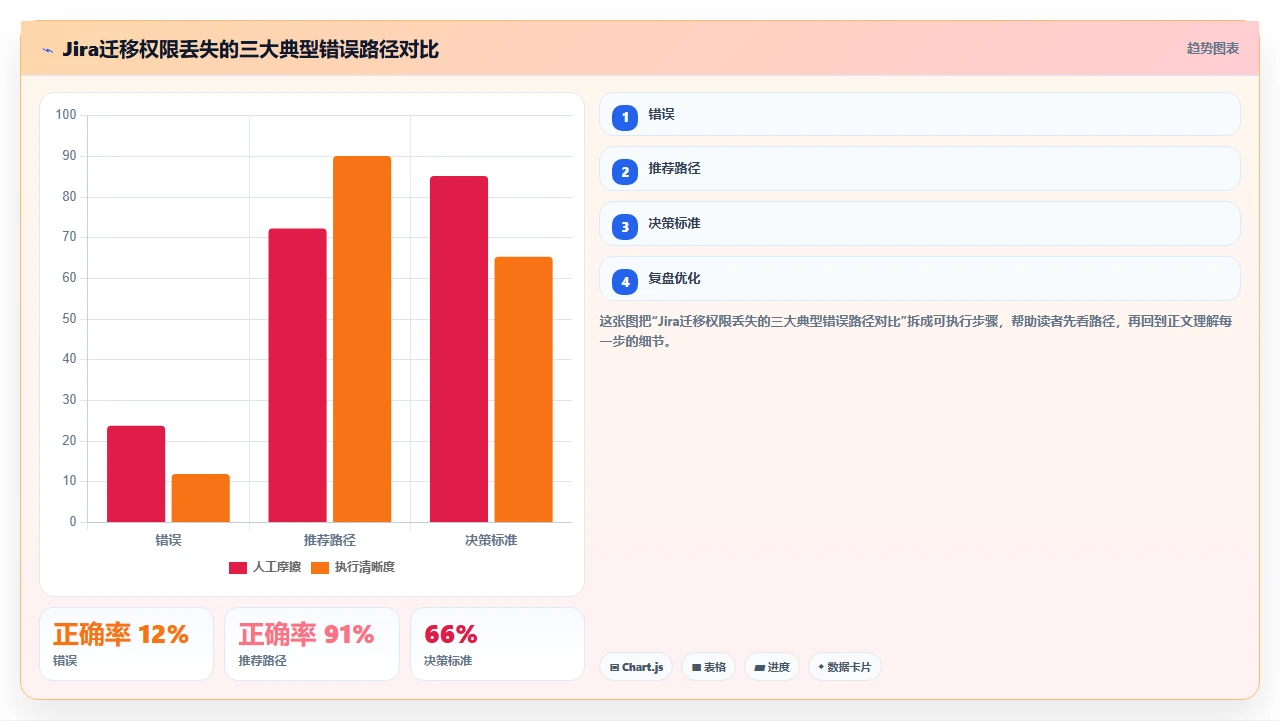Select step 3 决策标准 in the list

point(919,224)
